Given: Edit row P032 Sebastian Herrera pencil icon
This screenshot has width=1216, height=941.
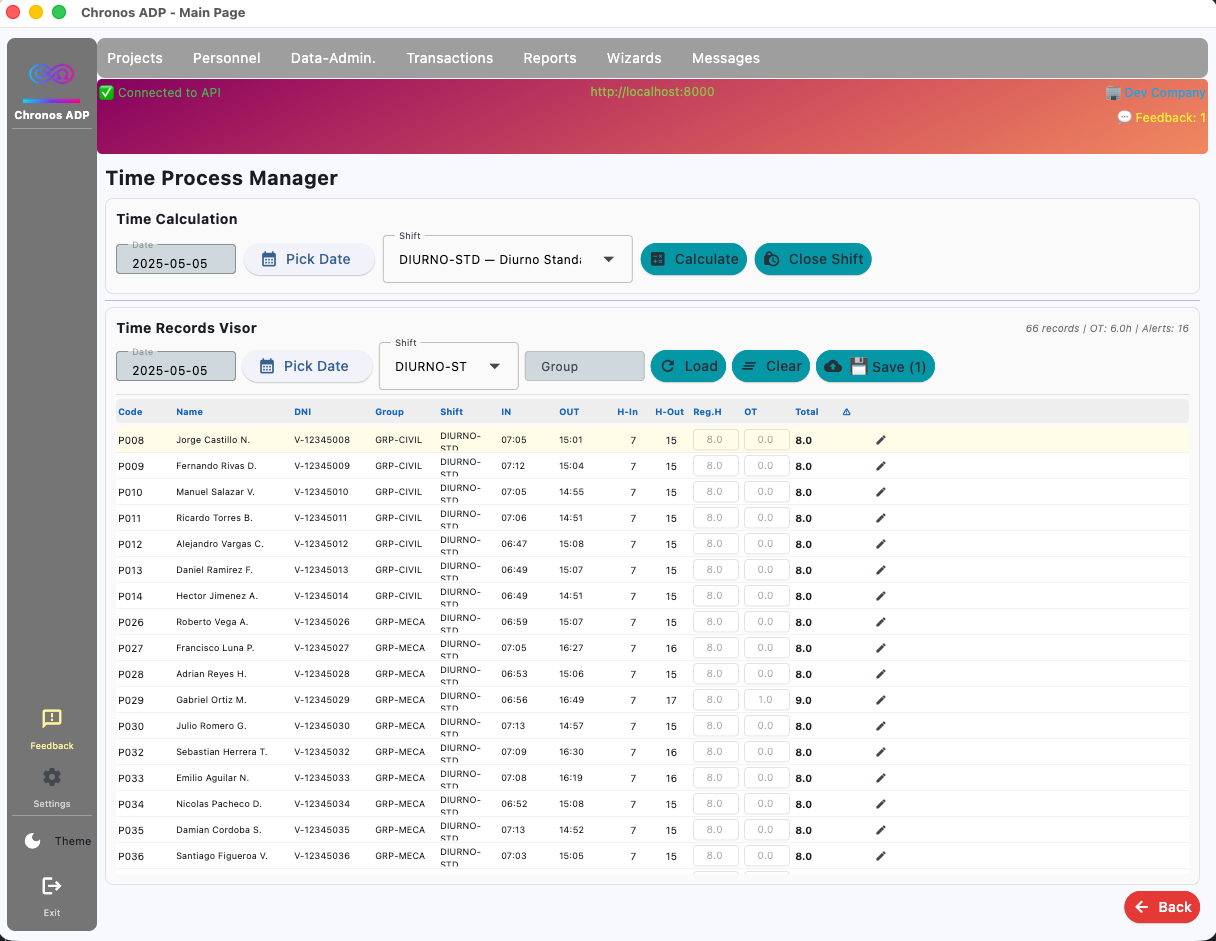Looking at the screenshot, I should tap(881, 752).
